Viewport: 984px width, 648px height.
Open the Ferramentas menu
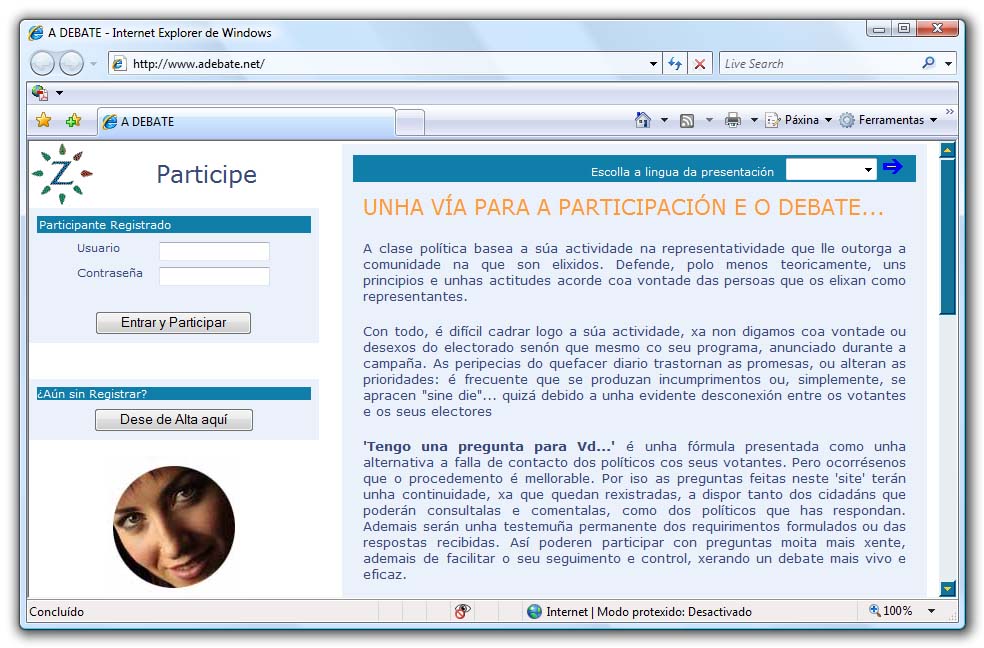(x=889, y=120)
